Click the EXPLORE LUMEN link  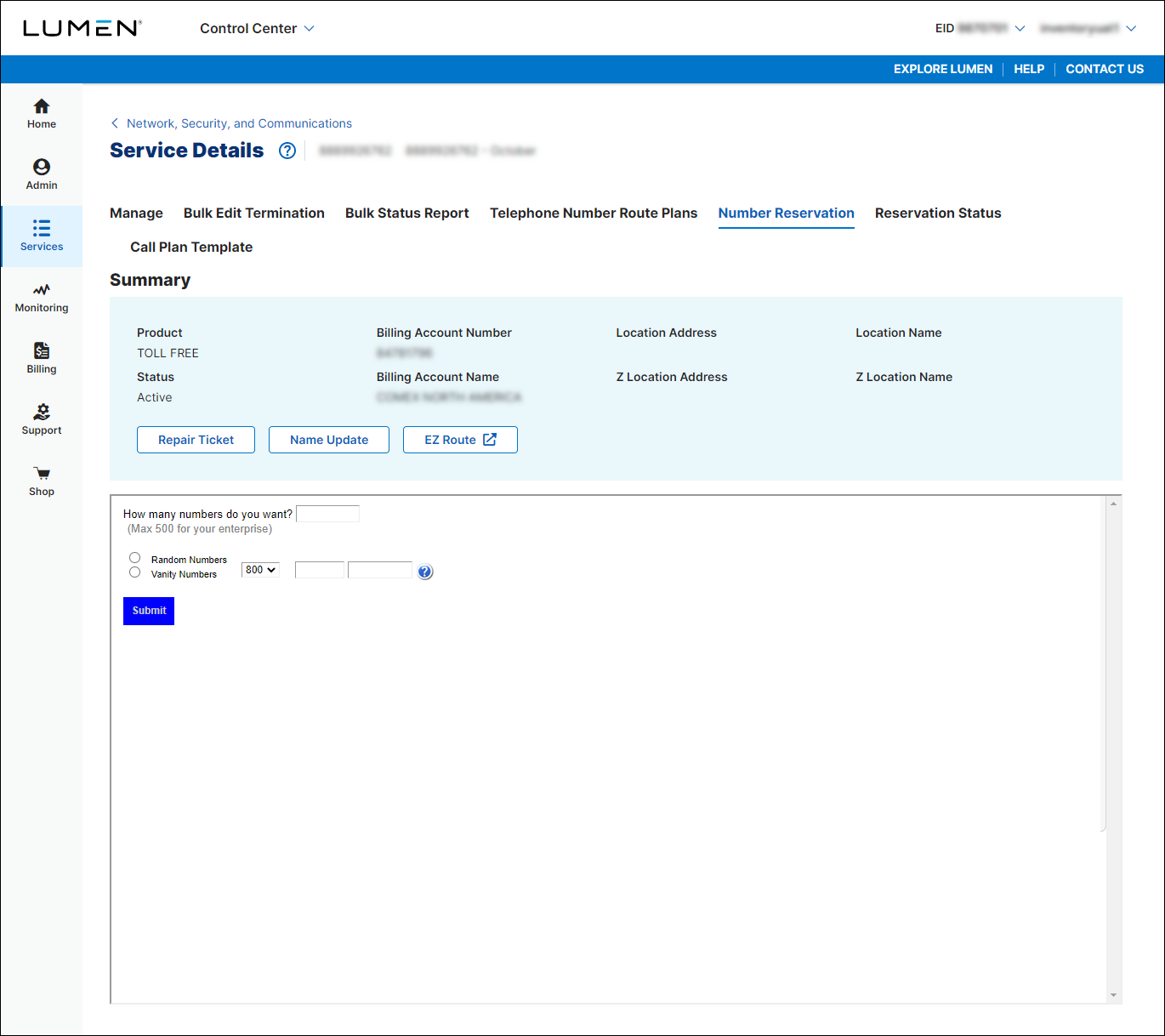coord(943,69)
